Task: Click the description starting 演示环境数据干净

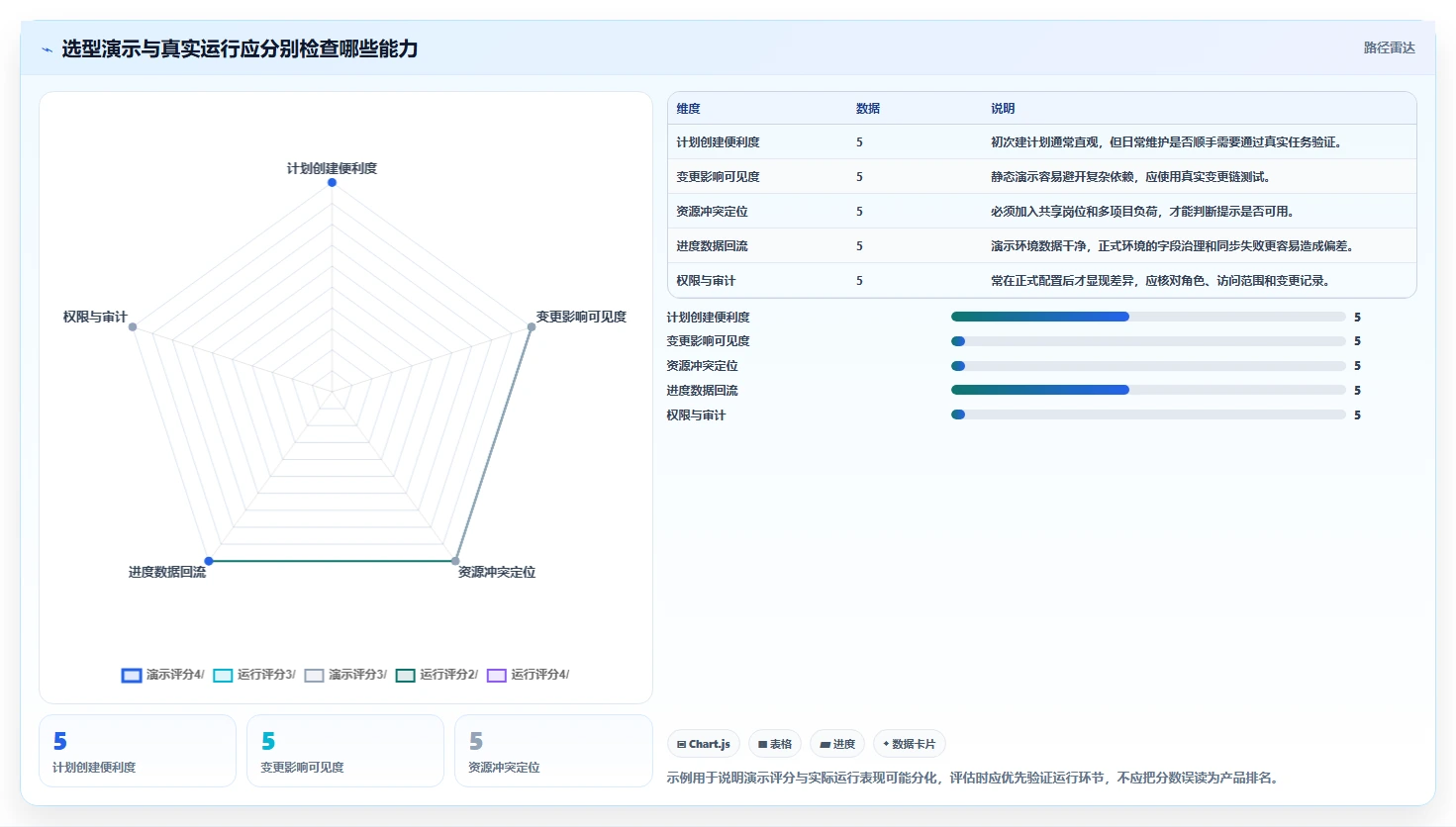Action: (1172, 246)
